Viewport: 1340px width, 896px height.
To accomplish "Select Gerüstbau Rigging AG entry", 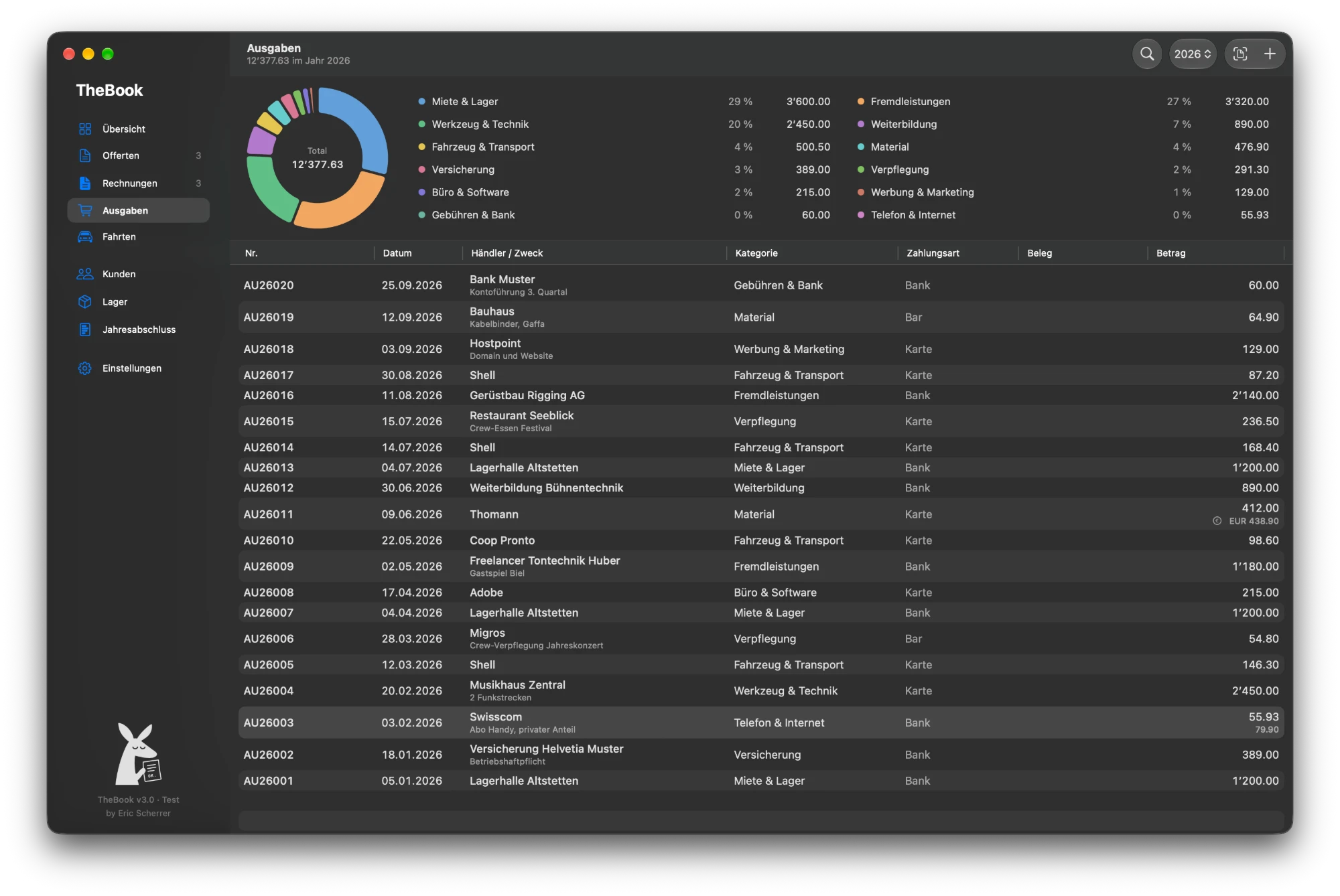I will [761, 395].
